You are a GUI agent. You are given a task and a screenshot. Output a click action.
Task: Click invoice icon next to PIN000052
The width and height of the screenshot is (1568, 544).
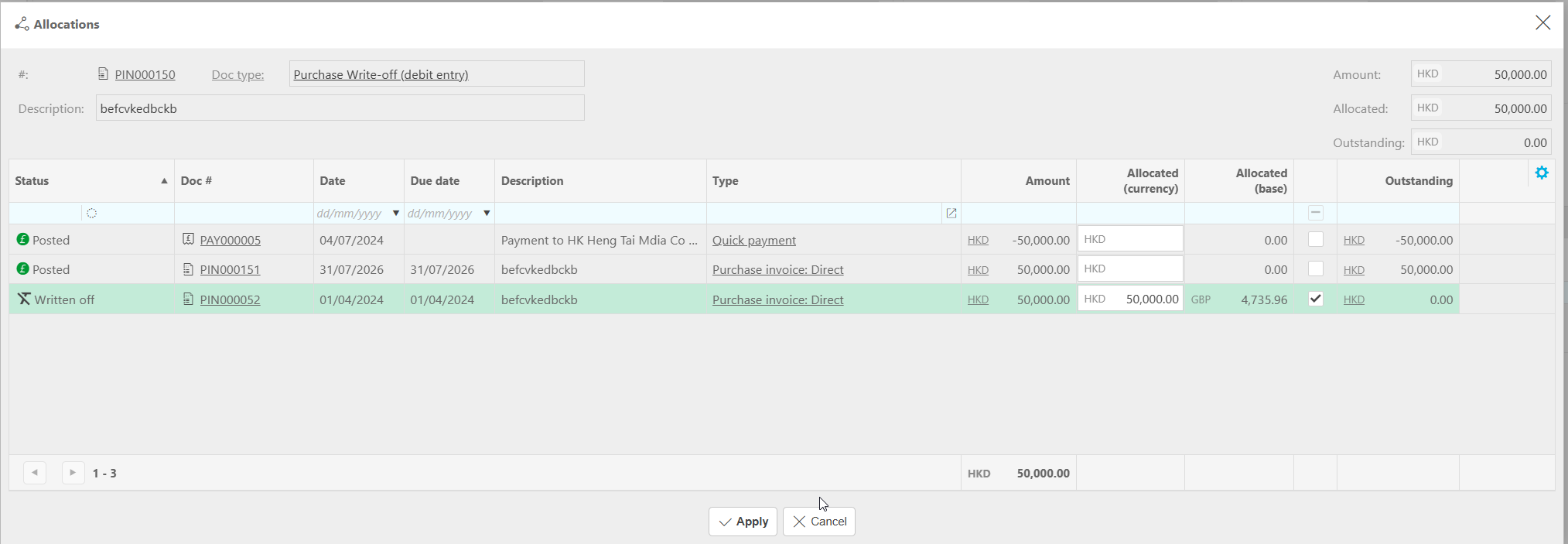click(188, 299)
